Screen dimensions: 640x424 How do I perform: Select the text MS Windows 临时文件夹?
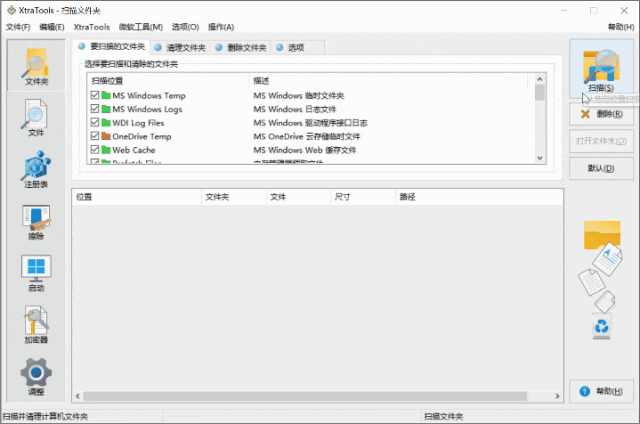coord(298,95)
